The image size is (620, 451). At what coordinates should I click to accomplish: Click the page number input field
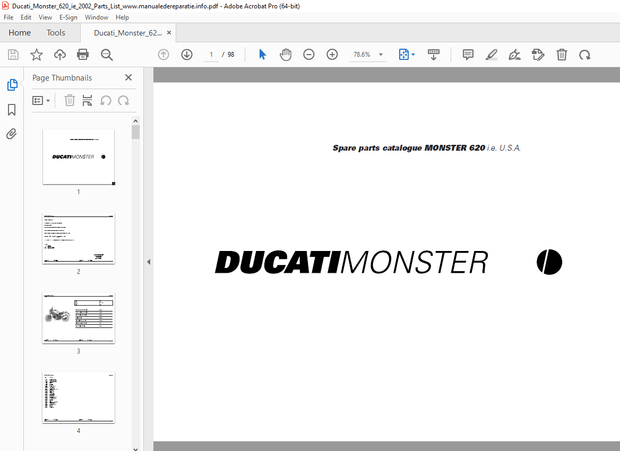[211, 55]
